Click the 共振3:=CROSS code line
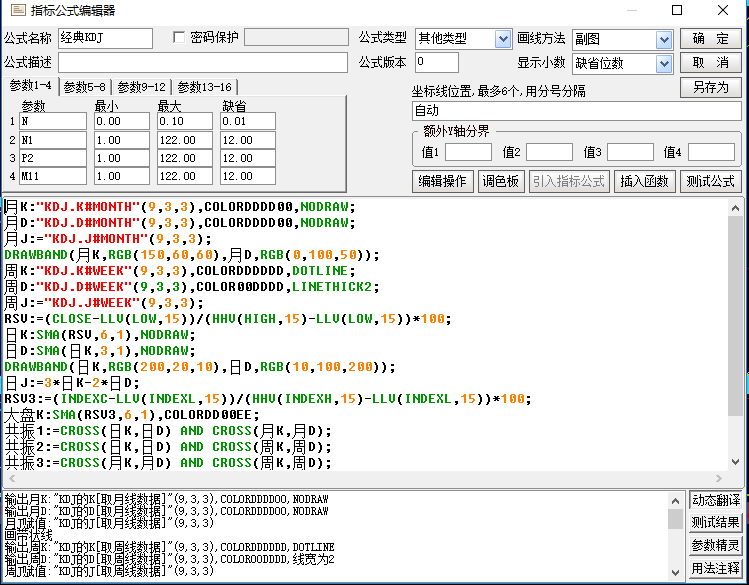Screen dimensions: 749x585 [167, 463]
